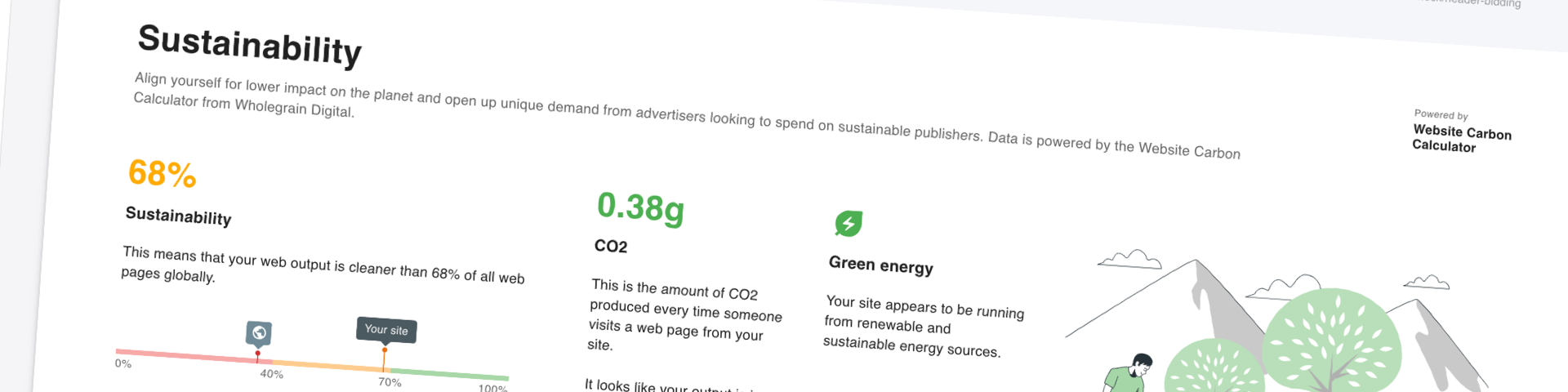Click the green 0.38g CO2 value
1568x392 pixels.
click(641, 208)
